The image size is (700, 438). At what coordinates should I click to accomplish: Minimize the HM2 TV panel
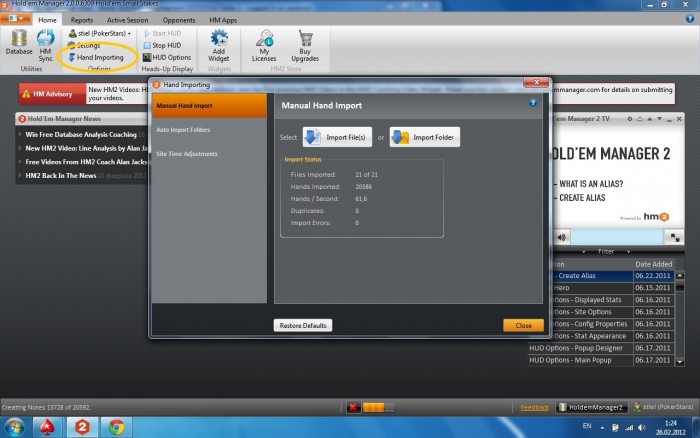tap(669, 119)
